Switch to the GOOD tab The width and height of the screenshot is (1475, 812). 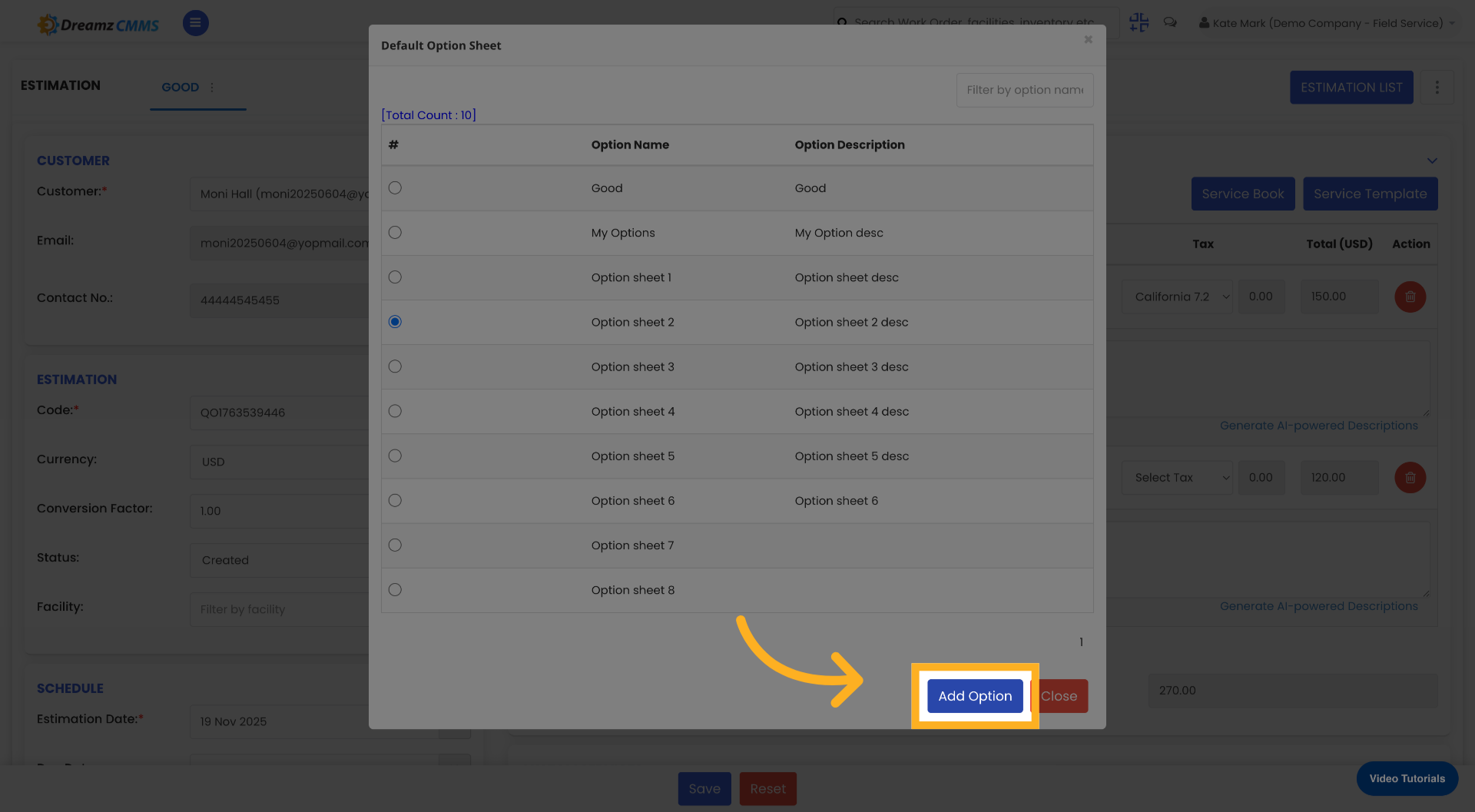click(180, 87)
